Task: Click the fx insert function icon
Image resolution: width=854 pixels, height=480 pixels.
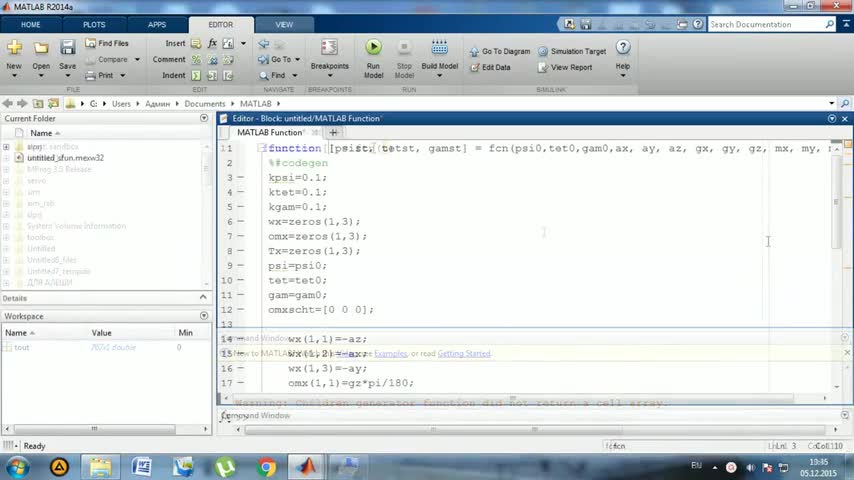Action: point(212,43)
